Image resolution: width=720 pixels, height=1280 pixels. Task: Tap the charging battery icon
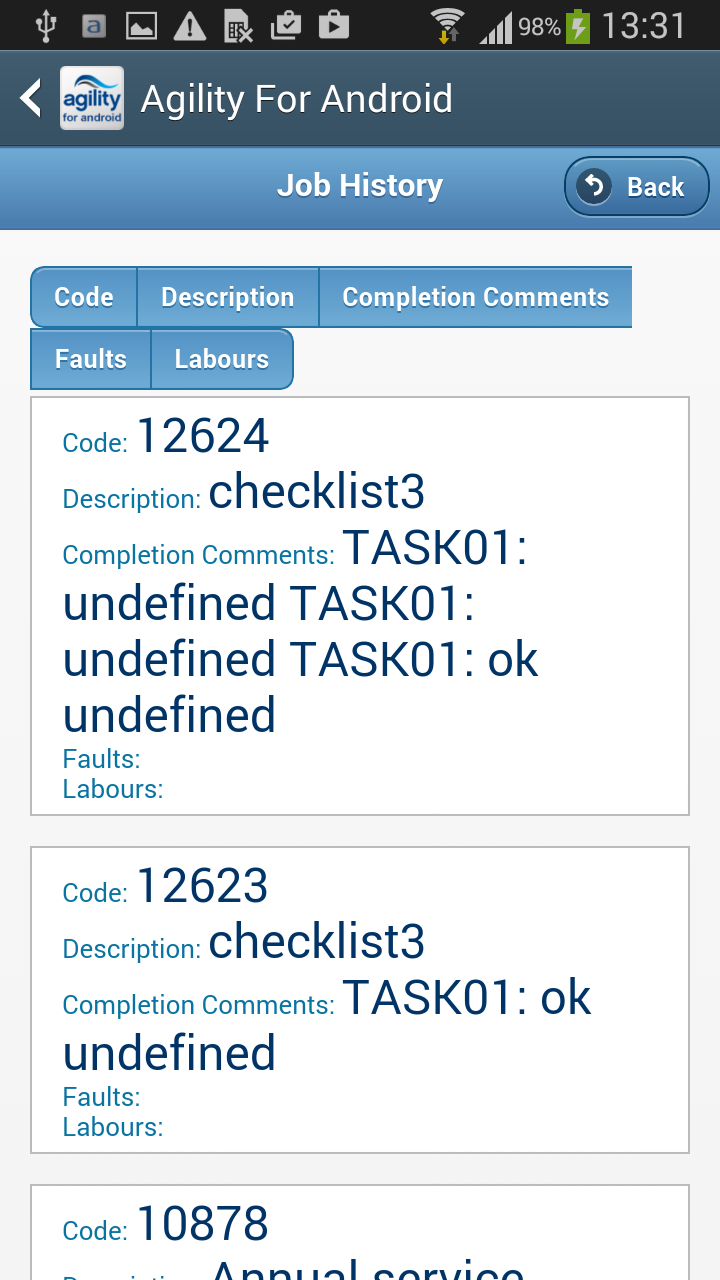point(578,25)
